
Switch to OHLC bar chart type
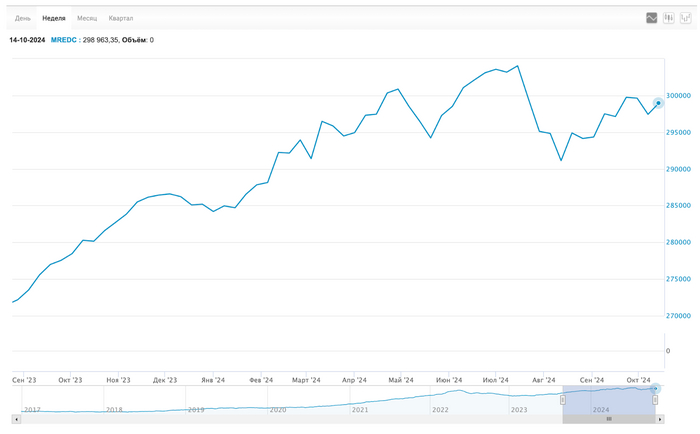tap(685, 18)
